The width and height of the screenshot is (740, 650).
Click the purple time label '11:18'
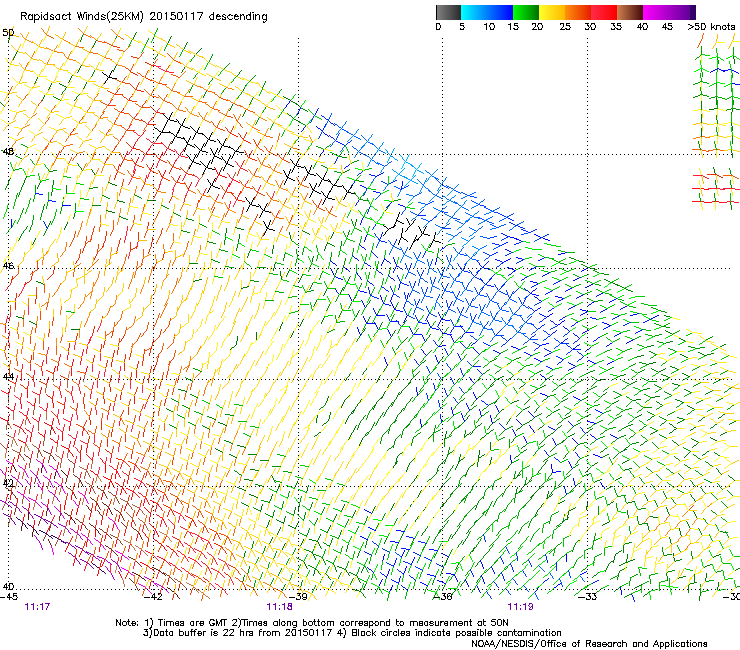pyautogui.click(x=279, y=607)
